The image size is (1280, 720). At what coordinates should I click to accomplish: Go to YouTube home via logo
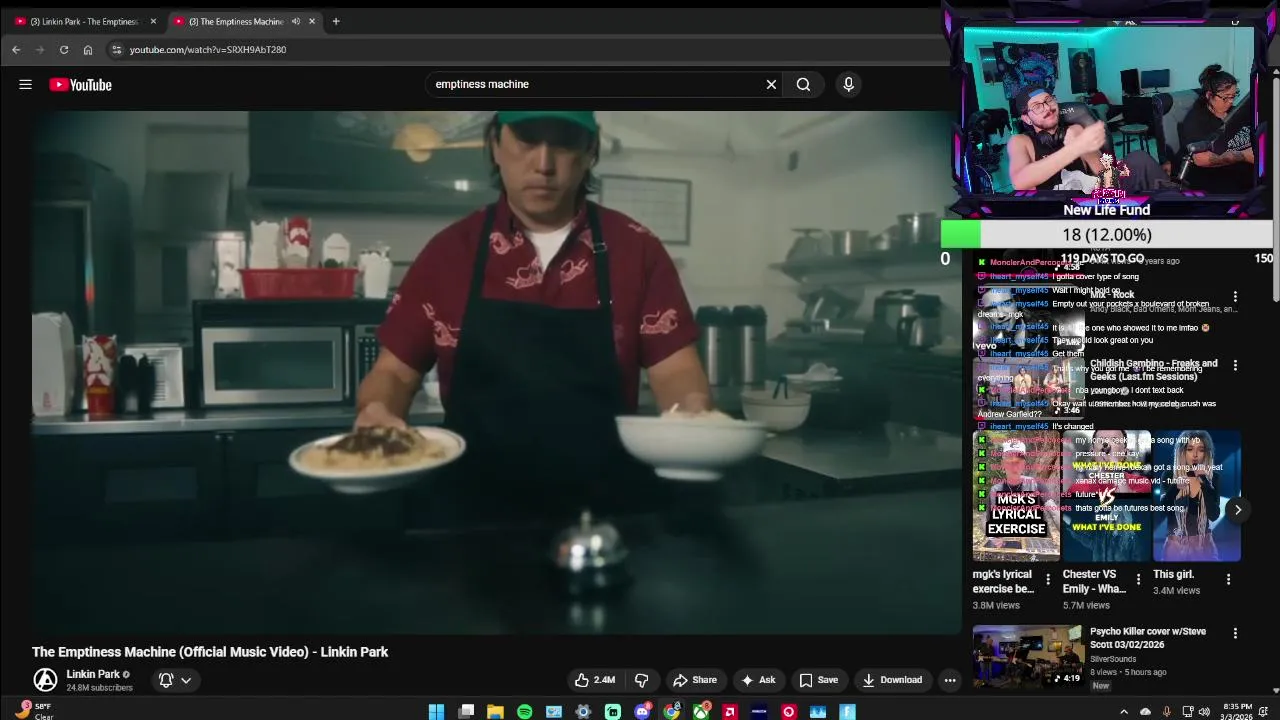pyautogui.click(x=81, y=85)
